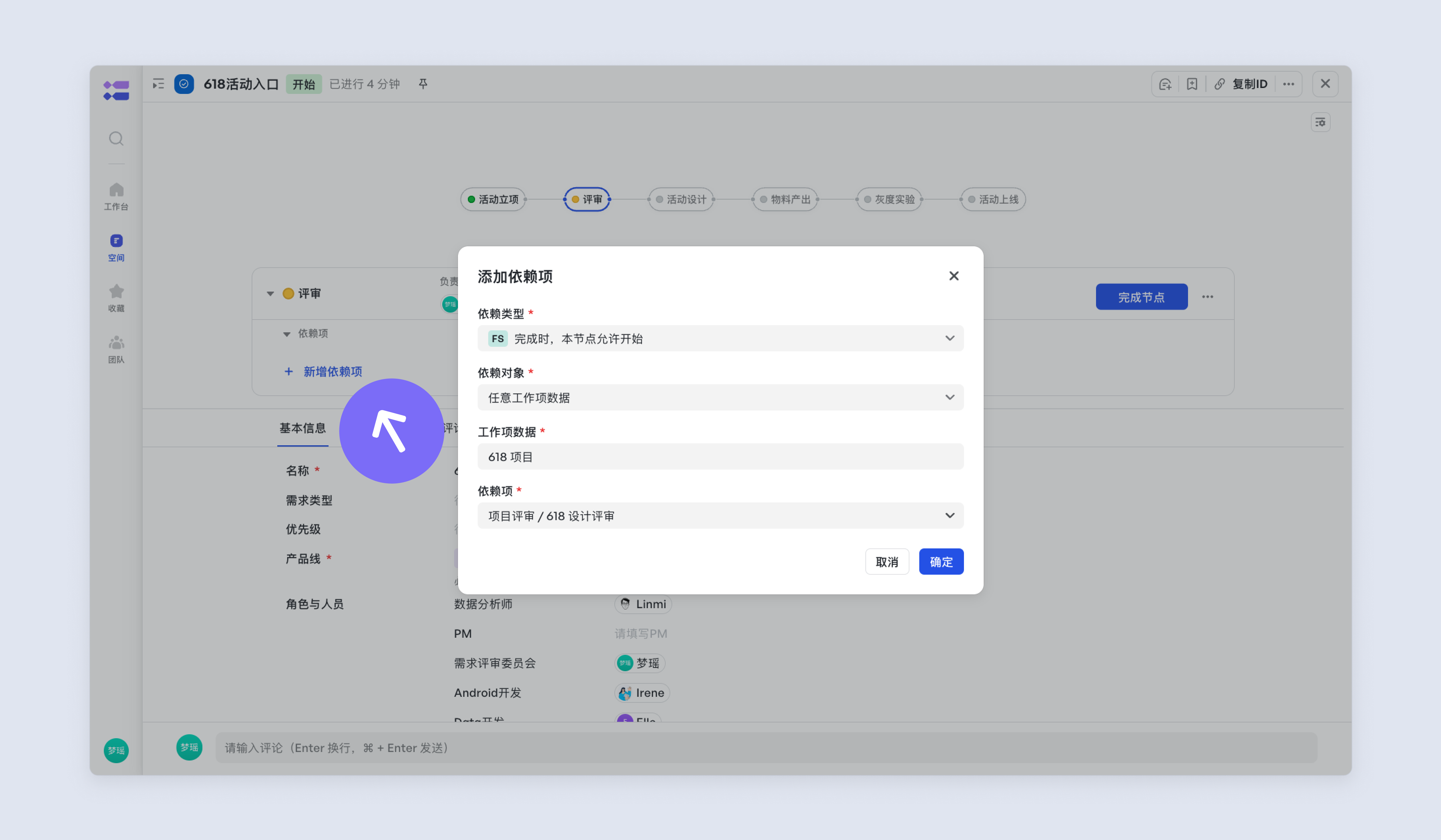Close the 添加依赖项 dialog

[x=954, y=276]
